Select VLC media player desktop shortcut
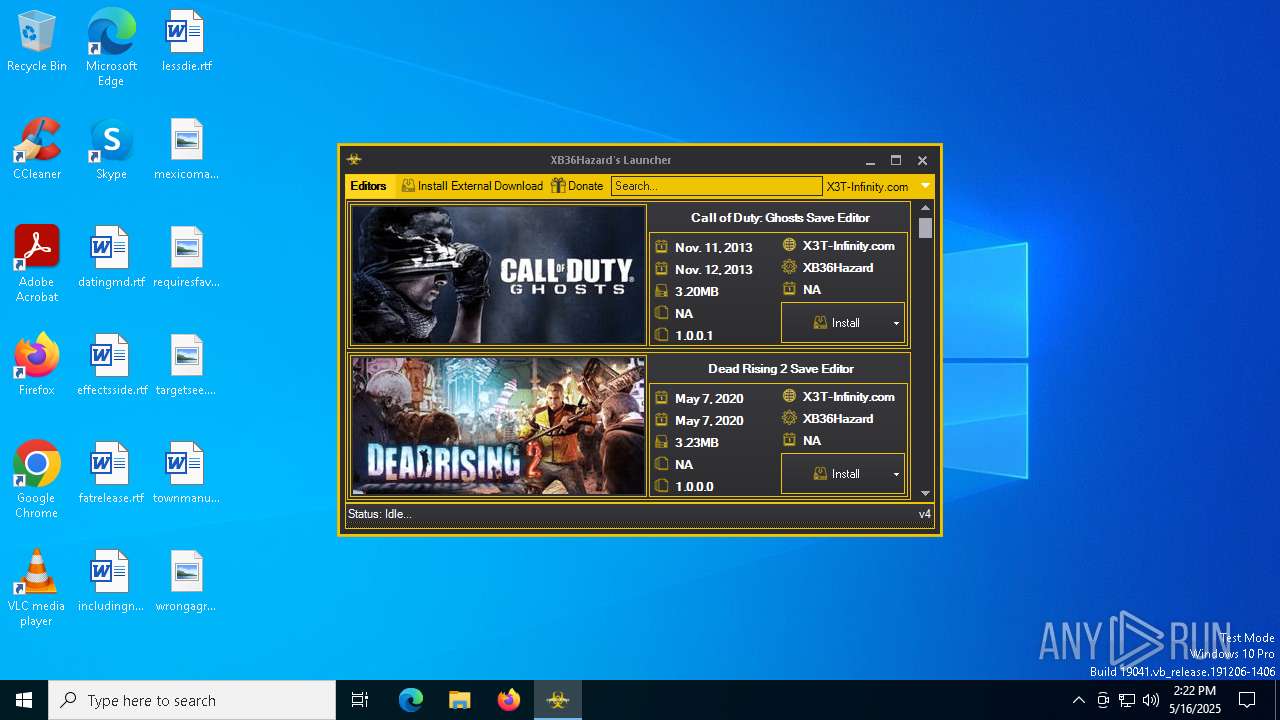The width and height of the screenshot is (1280, 720). point(37,587)
